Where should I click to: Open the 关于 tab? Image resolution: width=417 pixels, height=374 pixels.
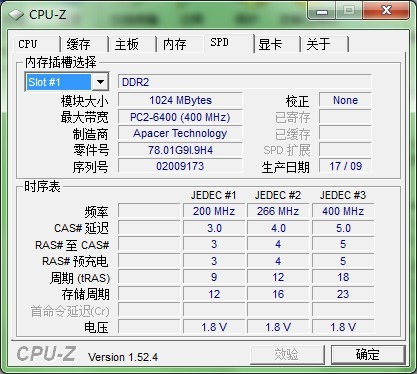pos(325,44)
